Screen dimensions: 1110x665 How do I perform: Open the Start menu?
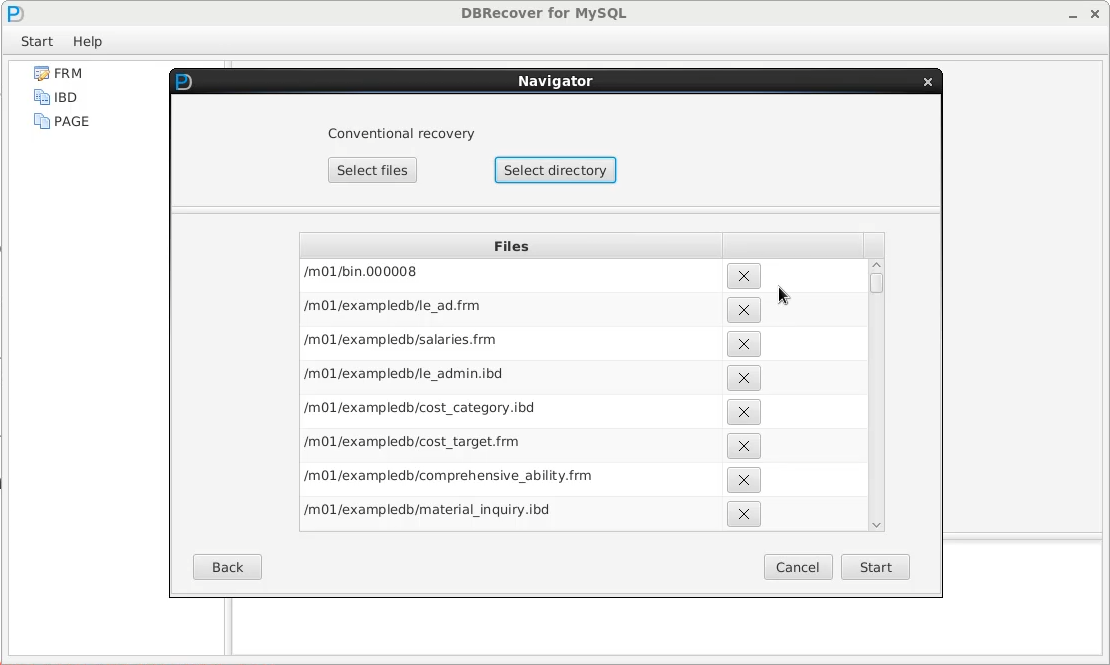pyautogui.click(x=37, y=41)
